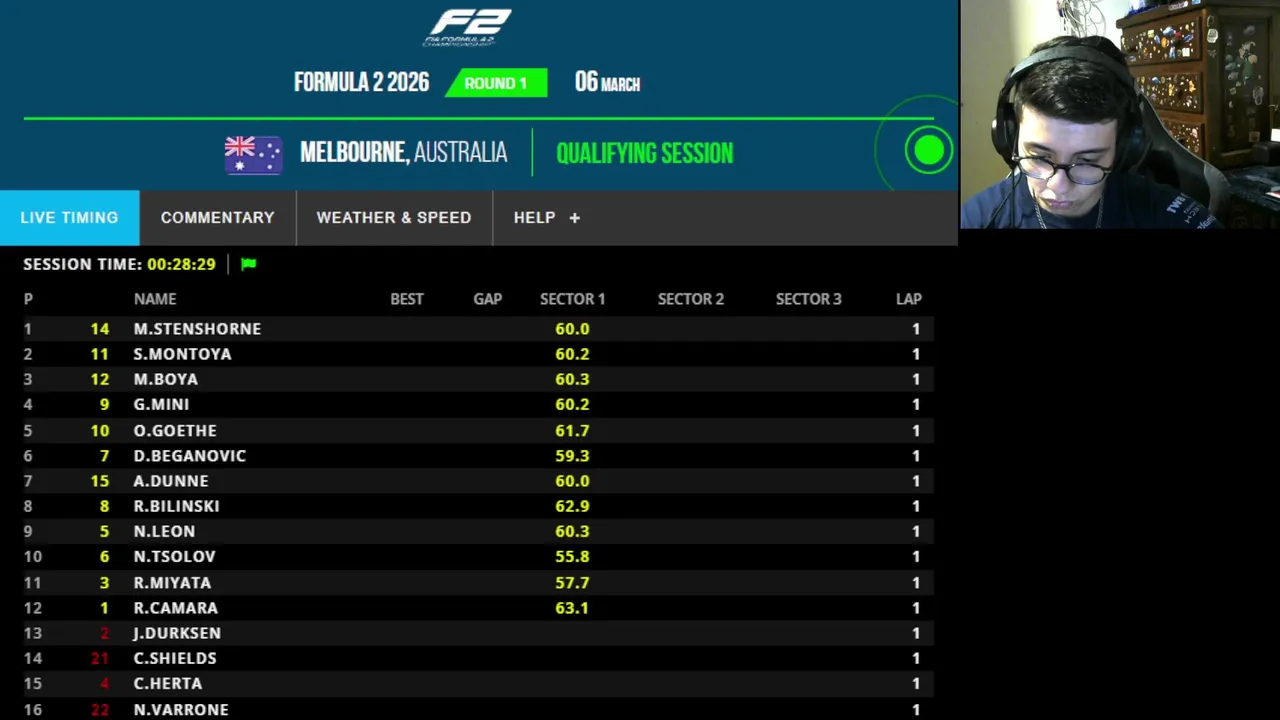Image resolution: width=1280 pixels, height=720 pixels.
Task: Click car number 14 for Stenshorne
Action: pyautogui.click(x=100, y=329)
